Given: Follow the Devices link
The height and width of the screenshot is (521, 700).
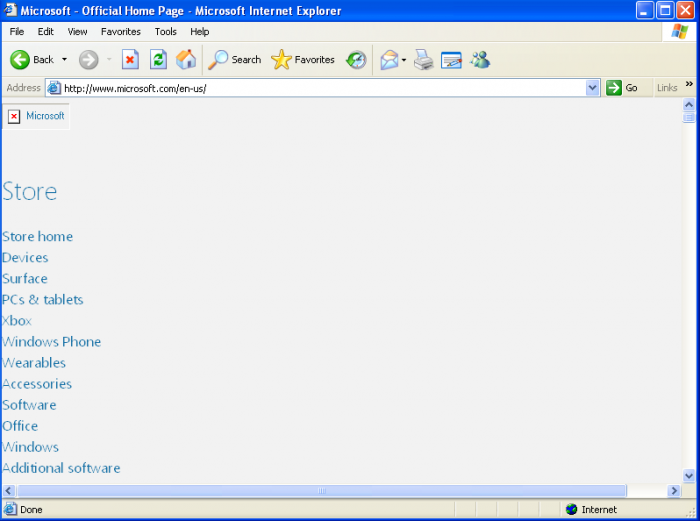Looking at the screenshot, I should click(25, 258).
